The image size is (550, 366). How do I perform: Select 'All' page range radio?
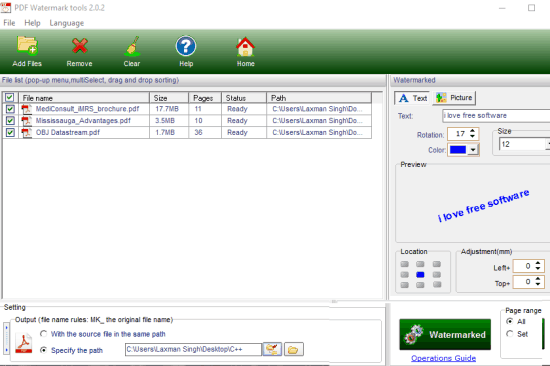coord(510,321)
